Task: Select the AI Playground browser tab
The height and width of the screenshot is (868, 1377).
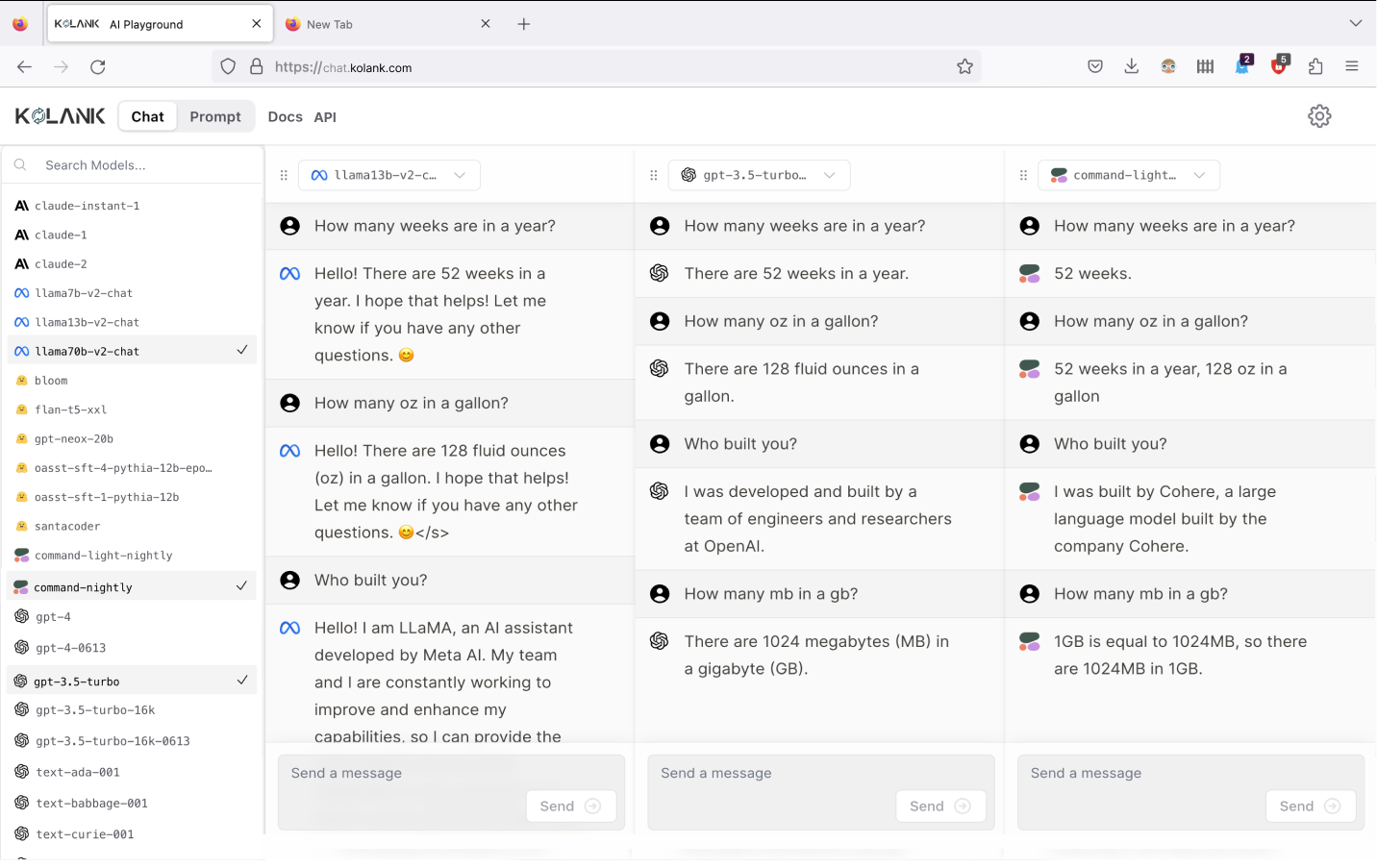Action: click(160, 24)
